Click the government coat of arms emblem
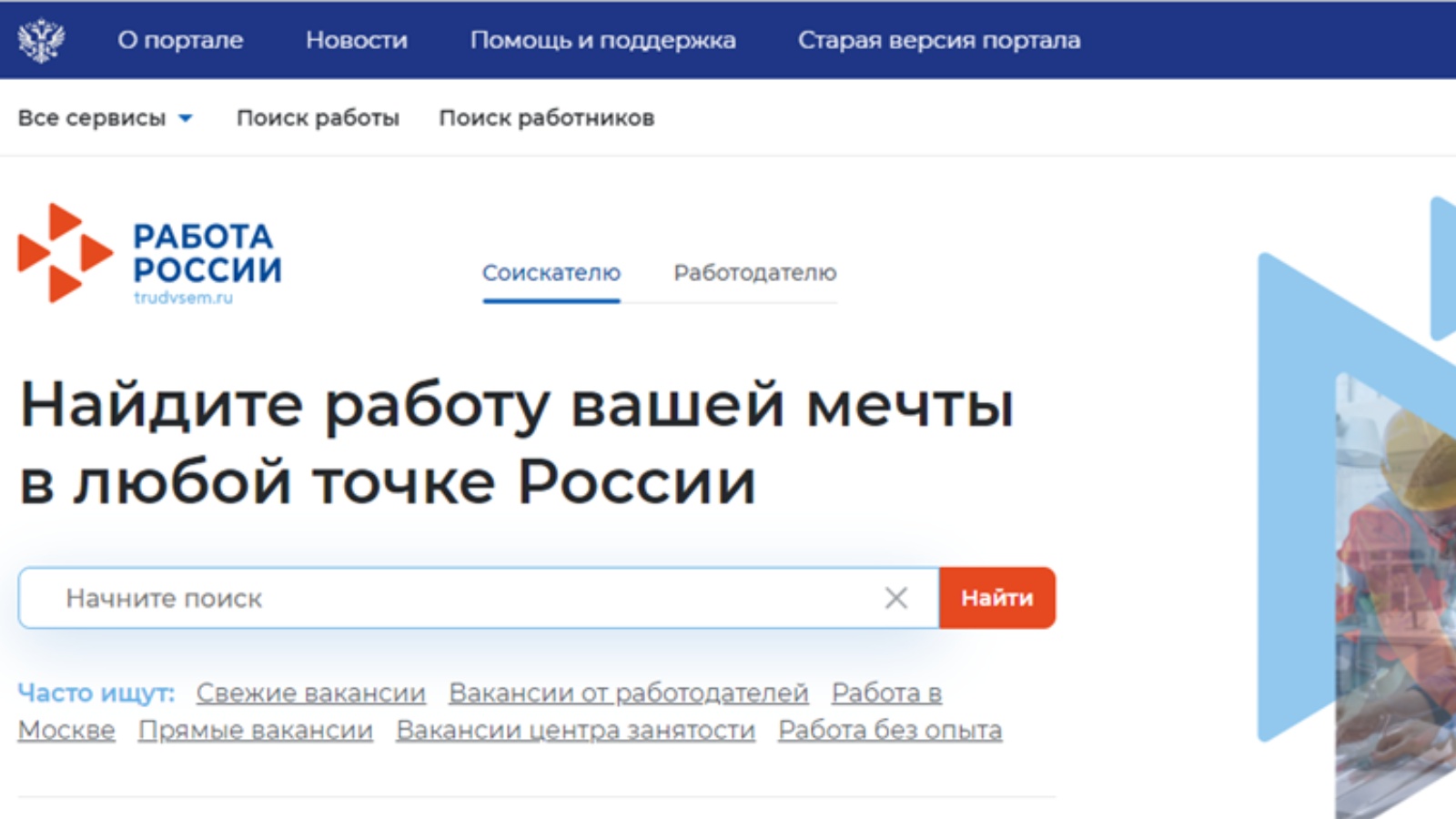This screenshot has height=819, width=1456. [41, 40]
